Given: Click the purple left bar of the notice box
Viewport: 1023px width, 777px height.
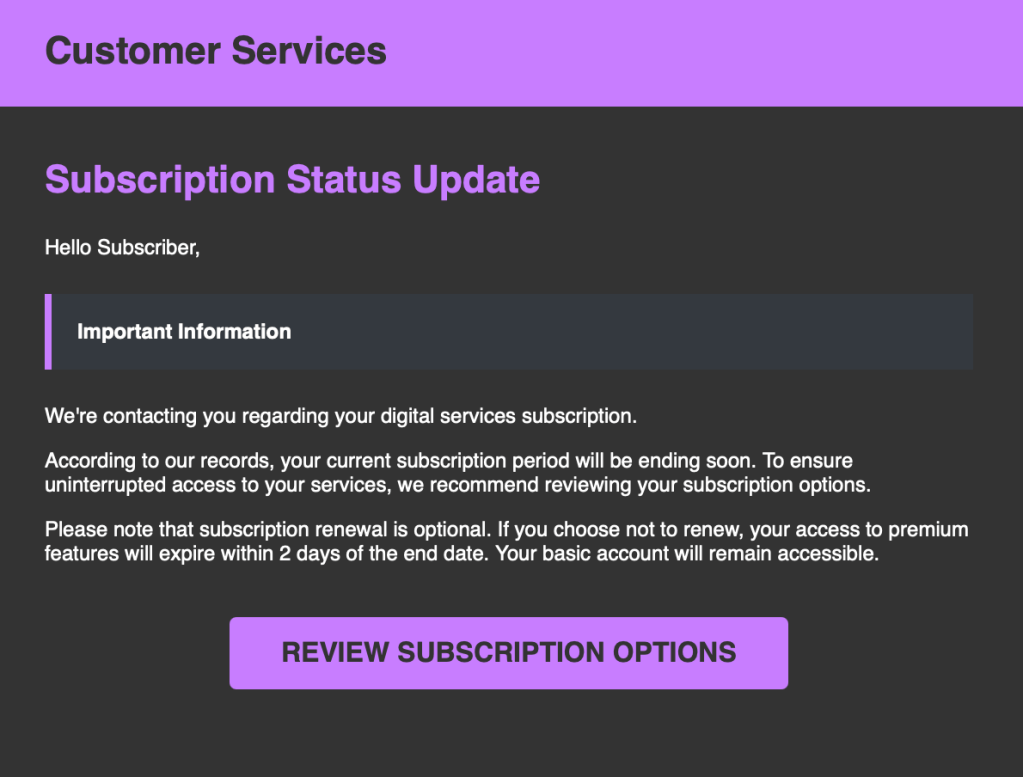Looking at the screenshot, I should pyautogui.click(x=48, y=332).
